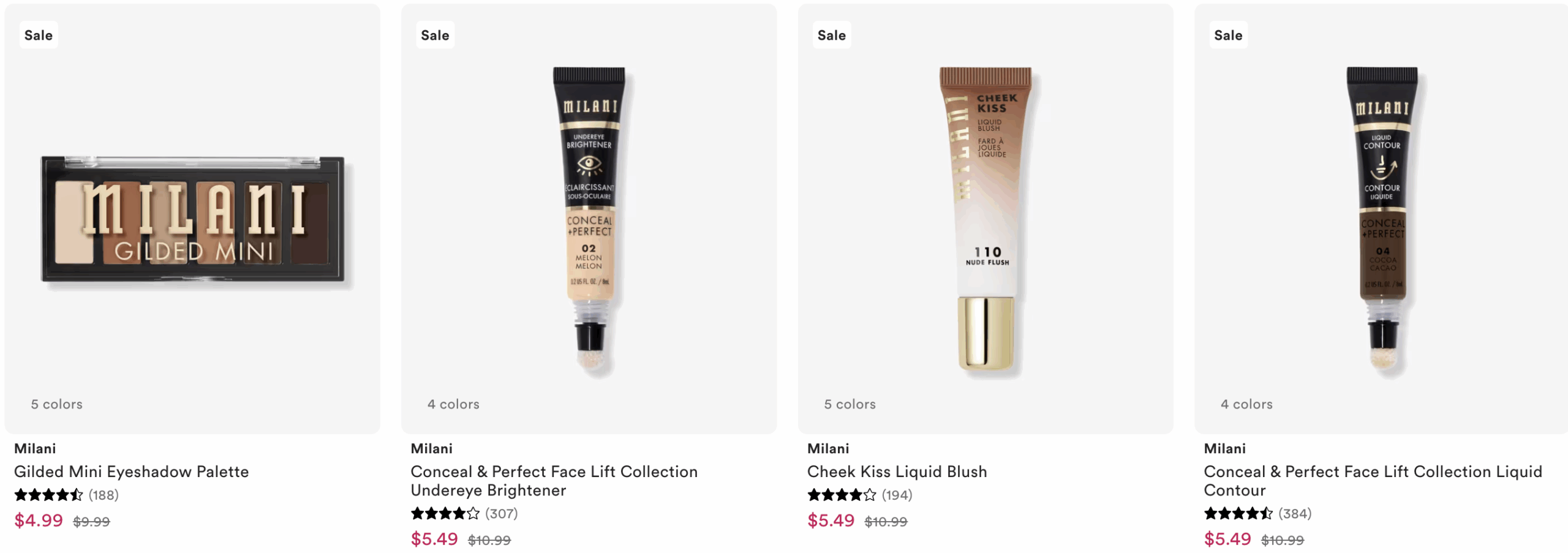This screenshot has height=553, width=1568.
Task: Click the $4.99 sale price
Action: pyautogui.click(x=39, y=521)
